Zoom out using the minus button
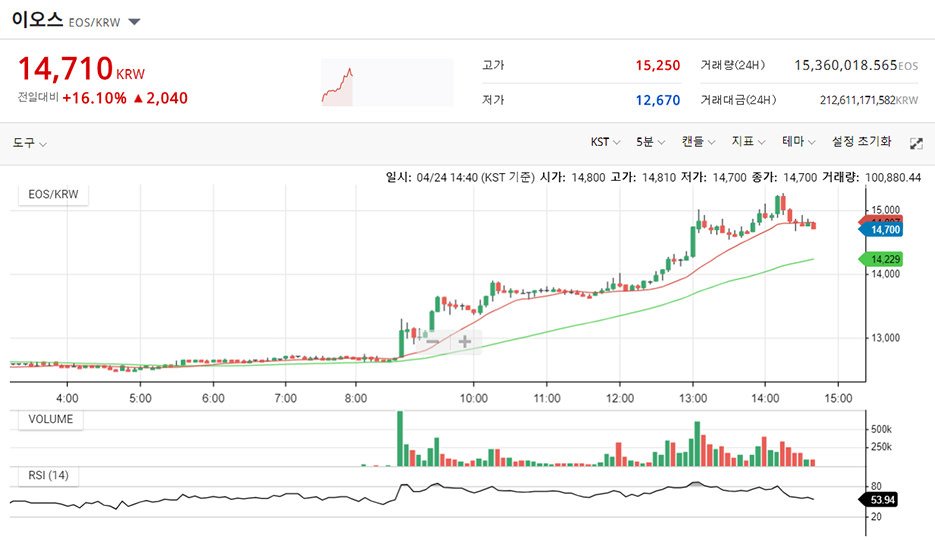The height and width of the screenshot is (540, 935). [x=433, y=342]
